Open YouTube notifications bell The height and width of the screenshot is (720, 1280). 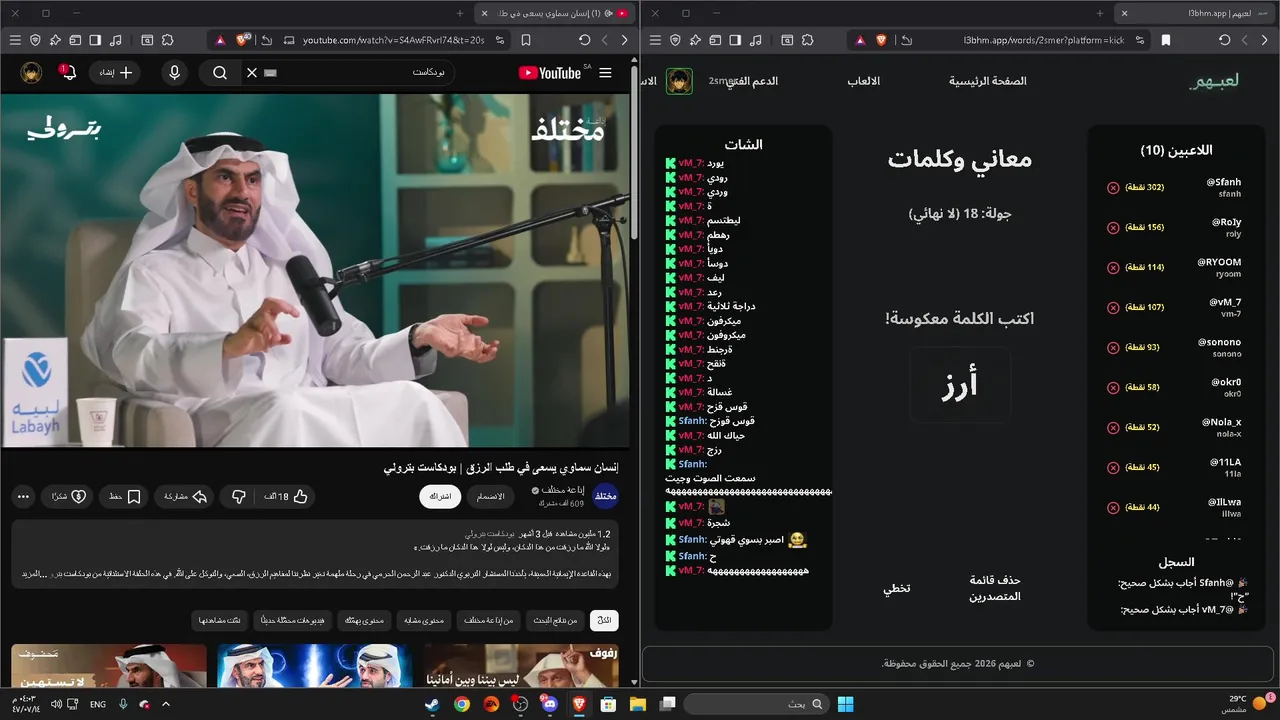coord(66,73)
